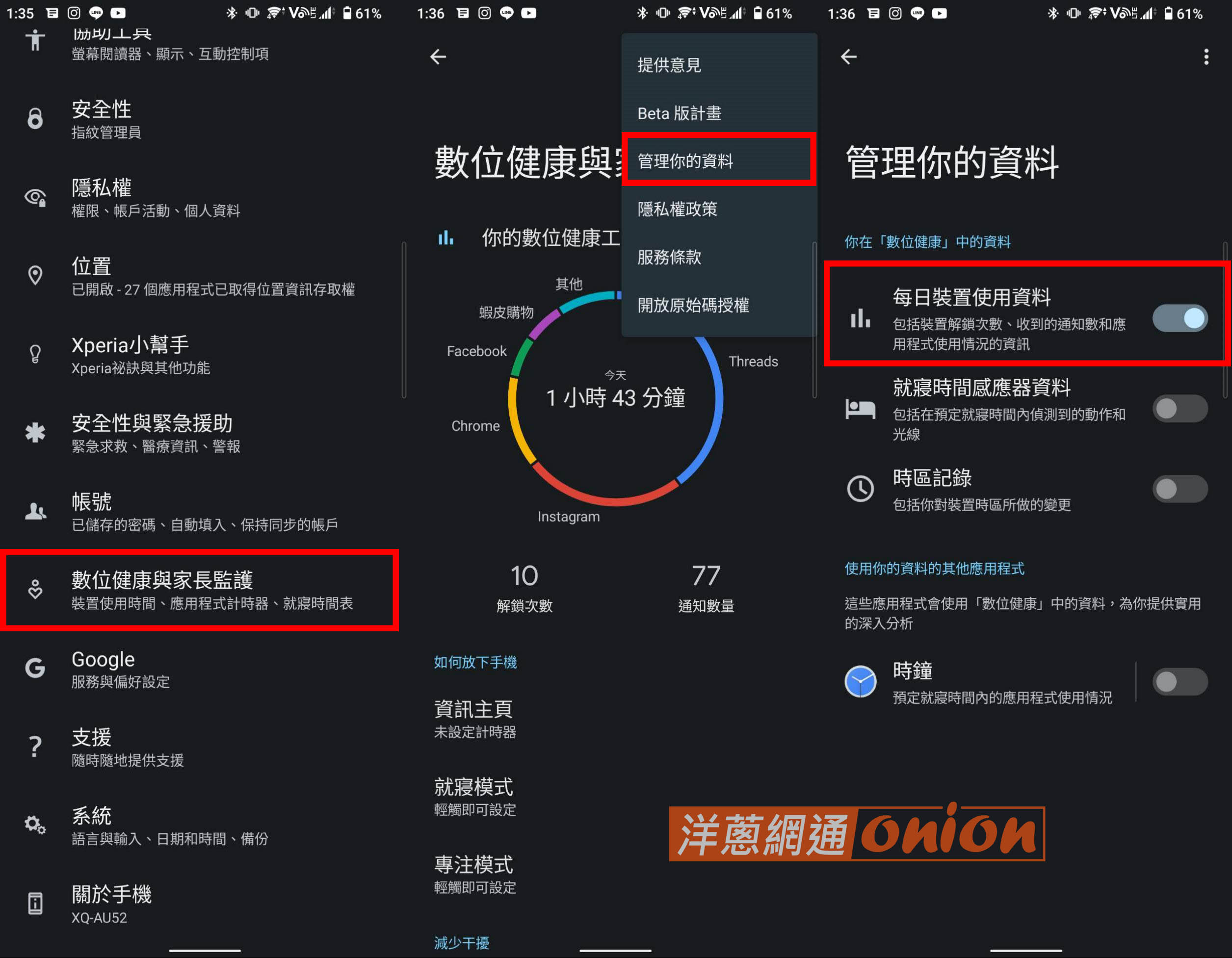Enable the 就寢時間感應器資料 toggle
The height and width of the screenshot is (958, 1232).
pos(1180,409)
